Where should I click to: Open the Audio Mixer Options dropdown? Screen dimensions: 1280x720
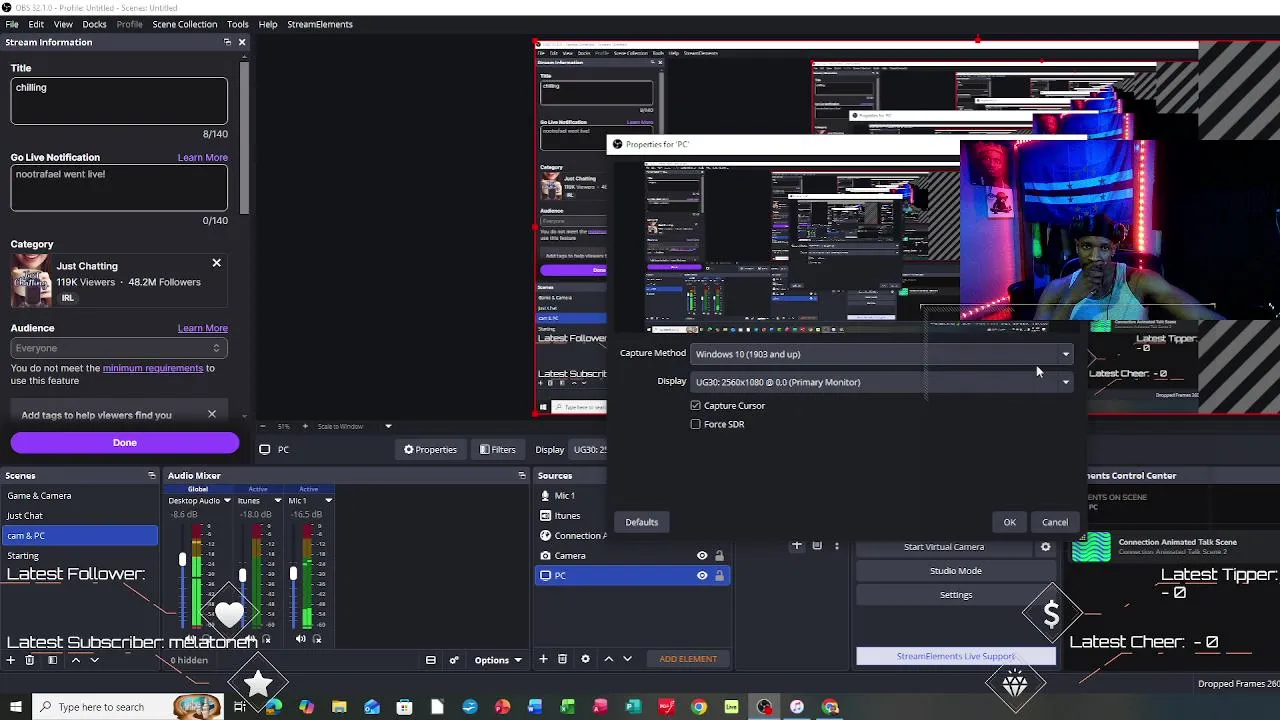coord(497,660)
